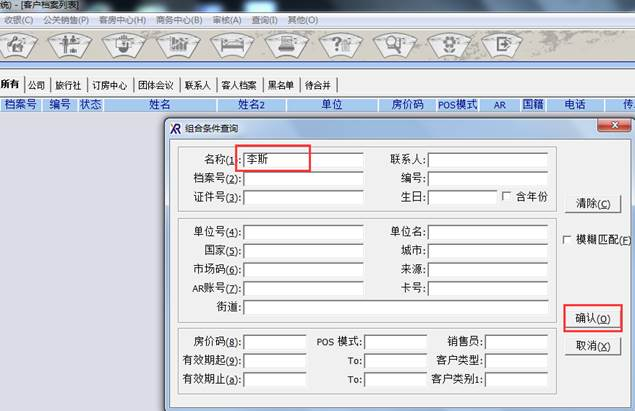
Task: Click the R logo in the 组合条件查询 title bar
Action: (176, 127)
